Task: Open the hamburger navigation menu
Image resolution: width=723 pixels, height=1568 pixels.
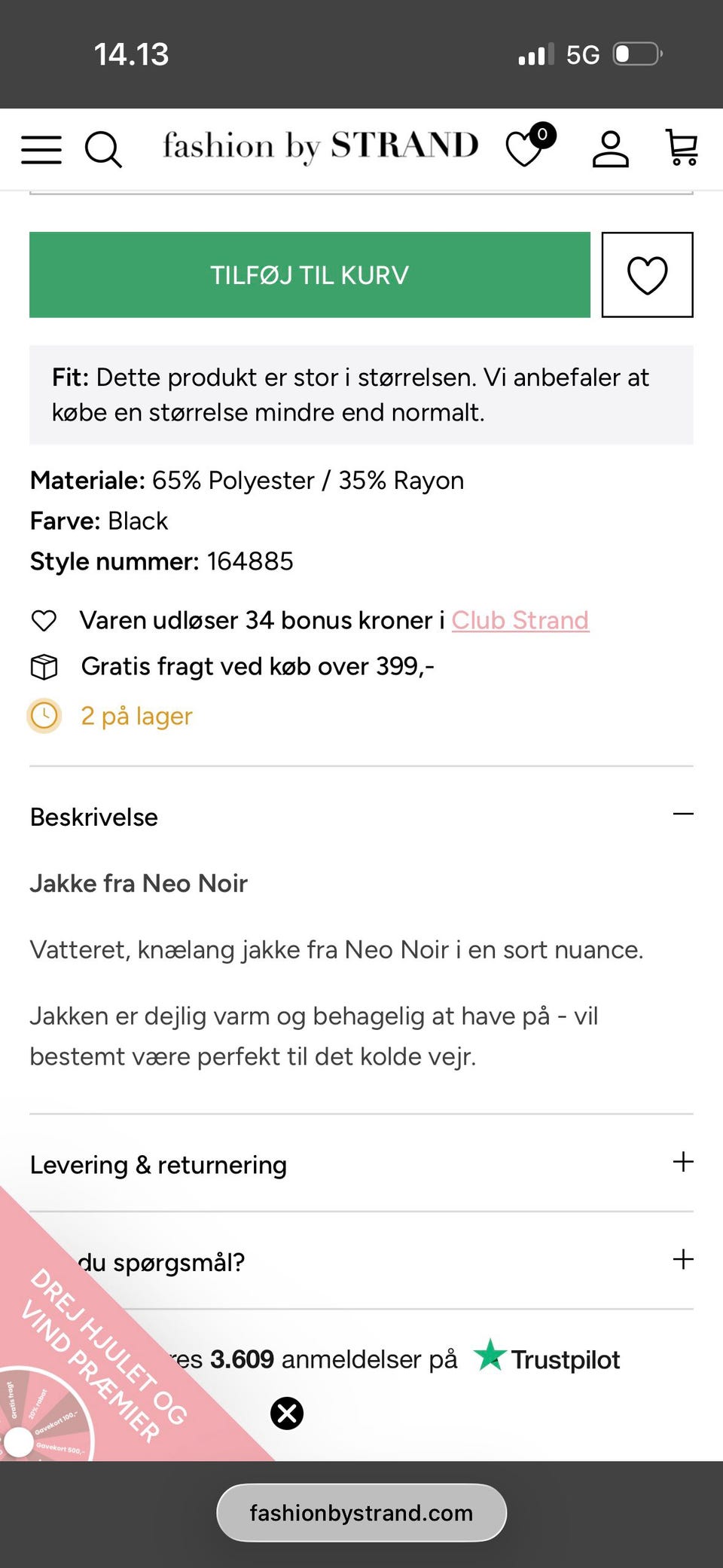Action: tap(41, 148)
